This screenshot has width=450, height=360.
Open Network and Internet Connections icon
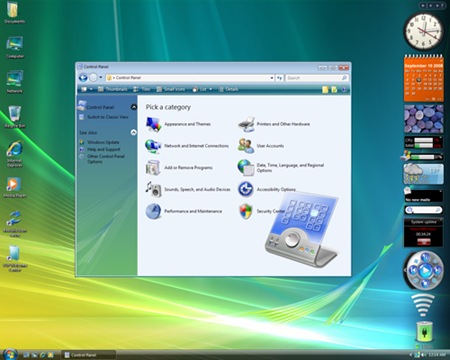coord(153,146)
